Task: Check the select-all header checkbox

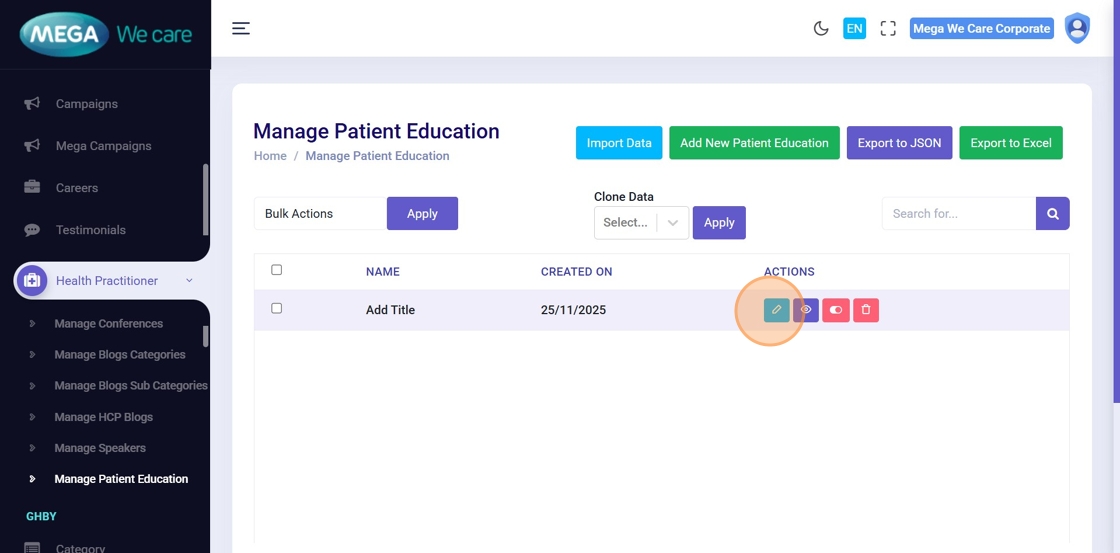Action: pyautogui.click(x=277, y=270)
